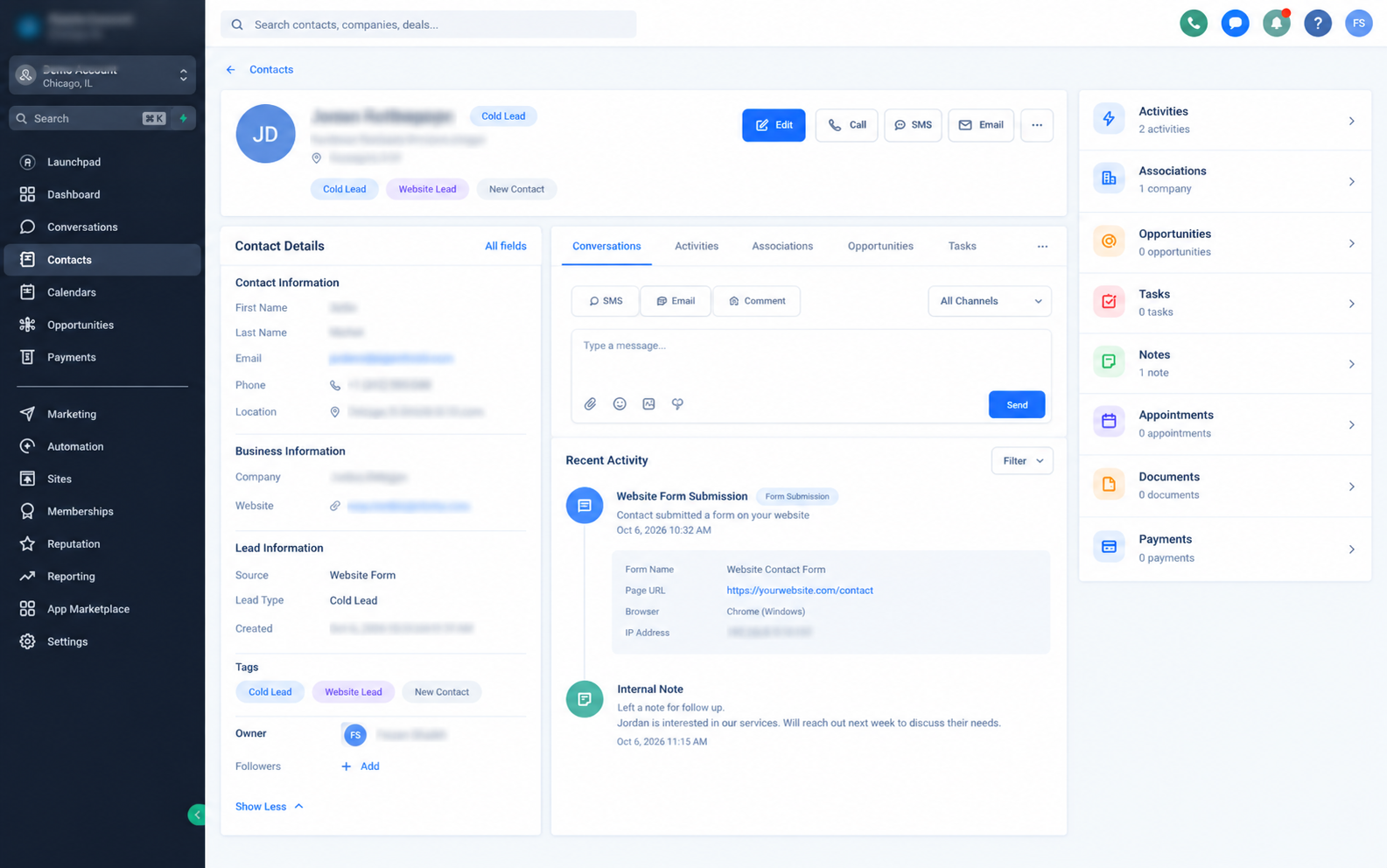Screen dimensions: 1387x868
Task: Open the Opportunities tab in contact panel
Action: 880,247
